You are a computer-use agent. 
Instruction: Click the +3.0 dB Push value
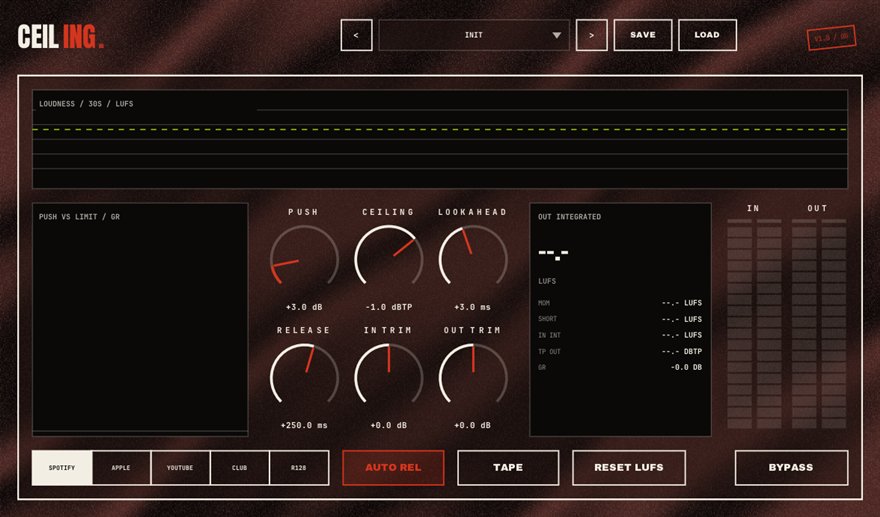coord(304,307)
